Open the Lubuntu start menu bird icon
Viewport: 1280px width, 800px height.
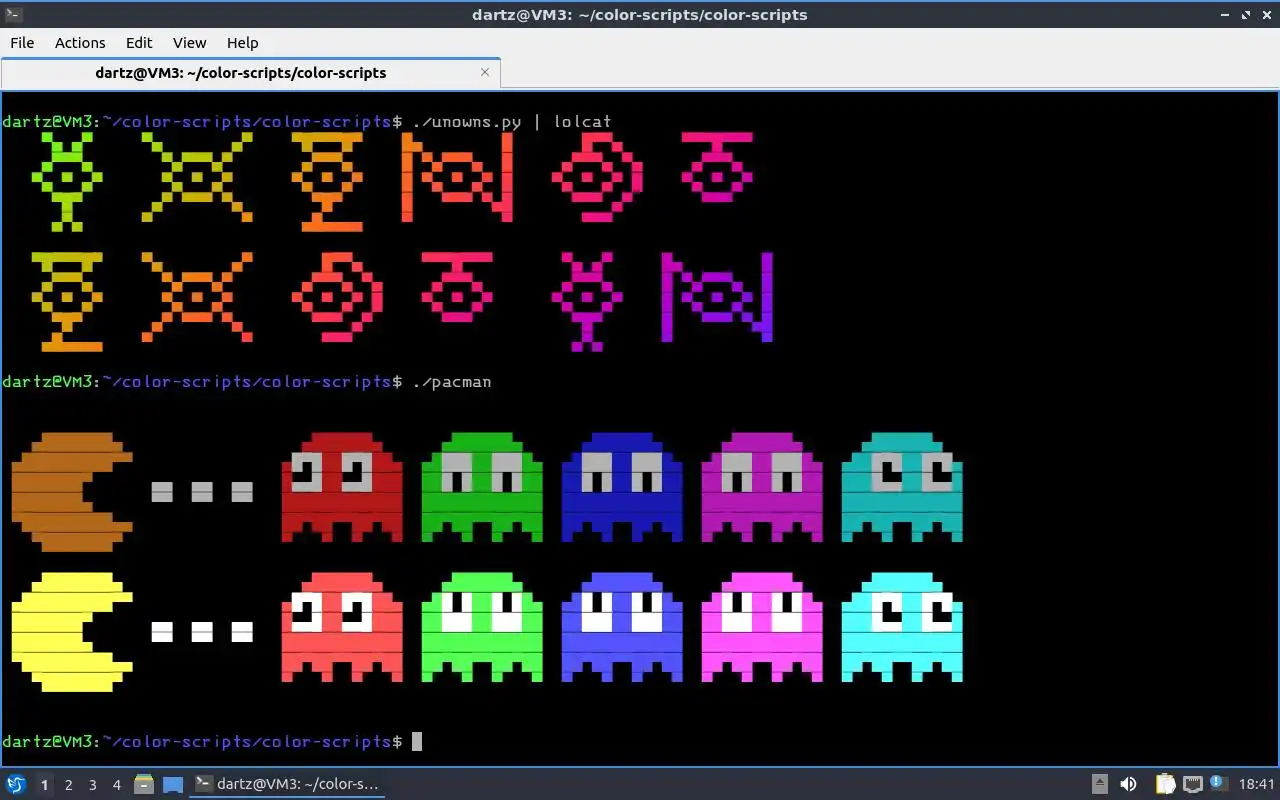tap(16, 784)
